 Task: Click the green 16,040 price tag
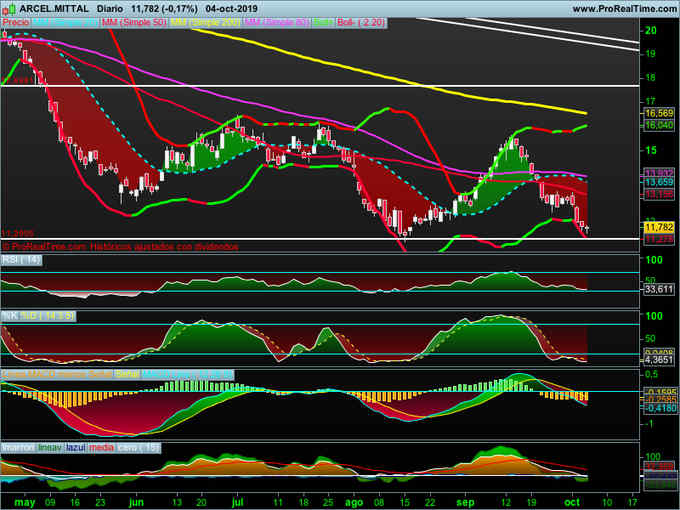(659, 125)
